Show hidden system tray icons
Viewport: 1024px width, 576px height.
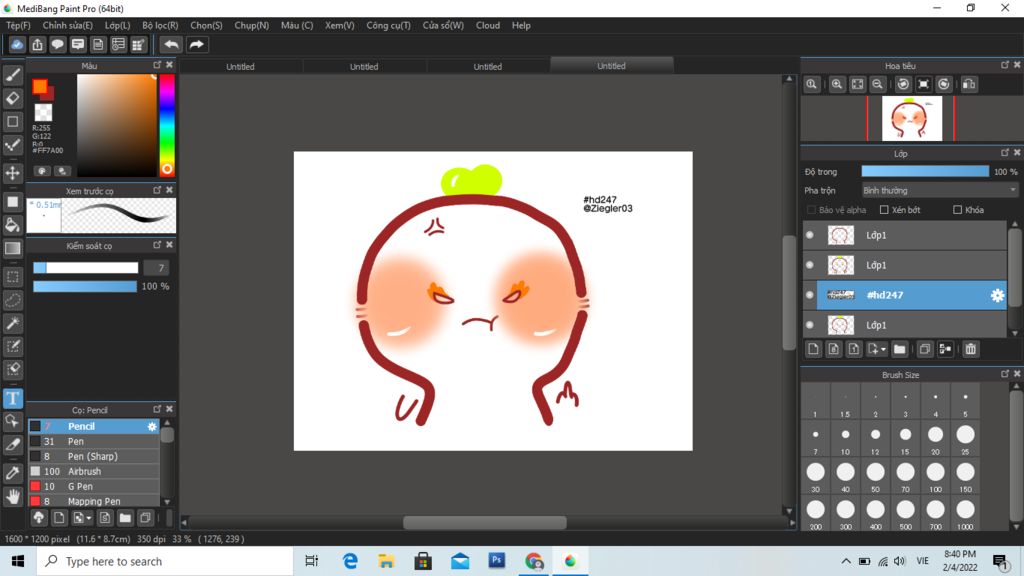click(x=846, y=561)
